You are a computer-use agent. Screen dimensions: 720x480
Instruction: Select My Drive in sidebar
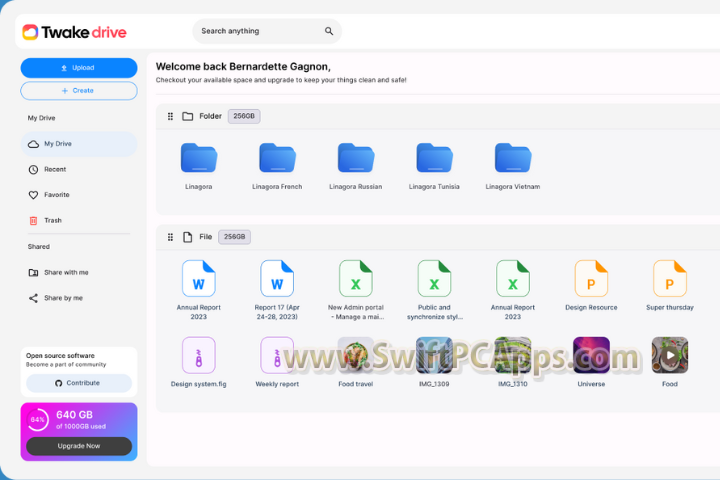(x=79, y=144)
